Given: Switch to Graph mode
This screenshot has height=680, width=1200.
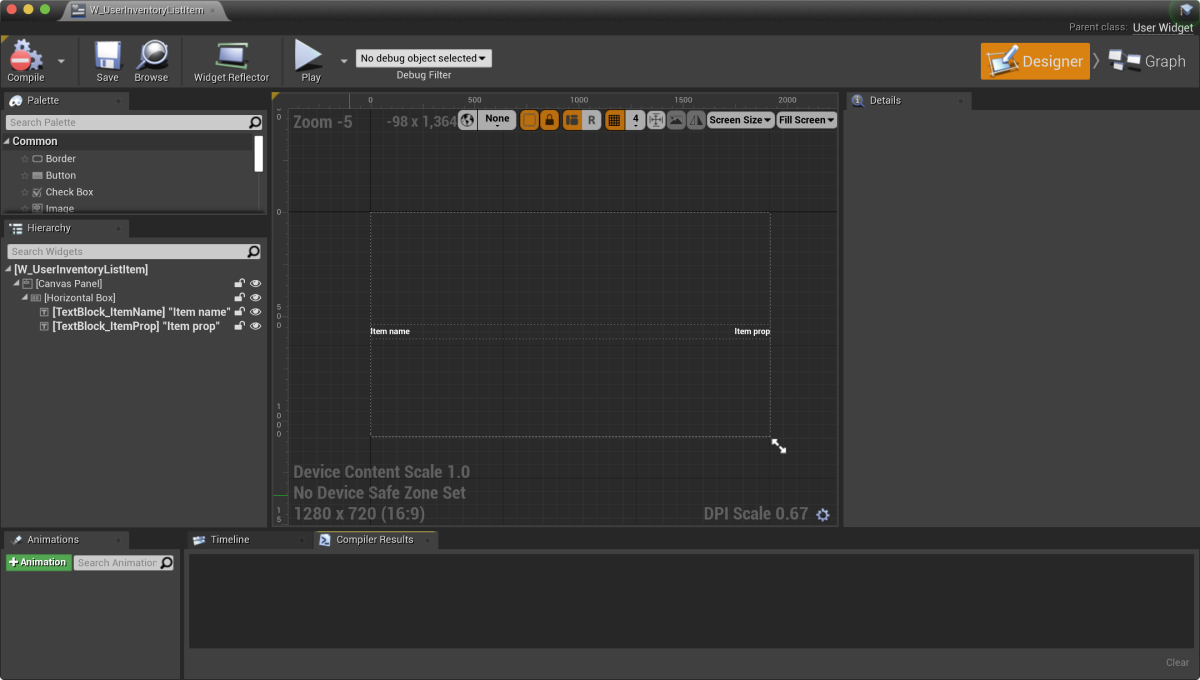Looking at the screenshot, I should point(1147,61).
